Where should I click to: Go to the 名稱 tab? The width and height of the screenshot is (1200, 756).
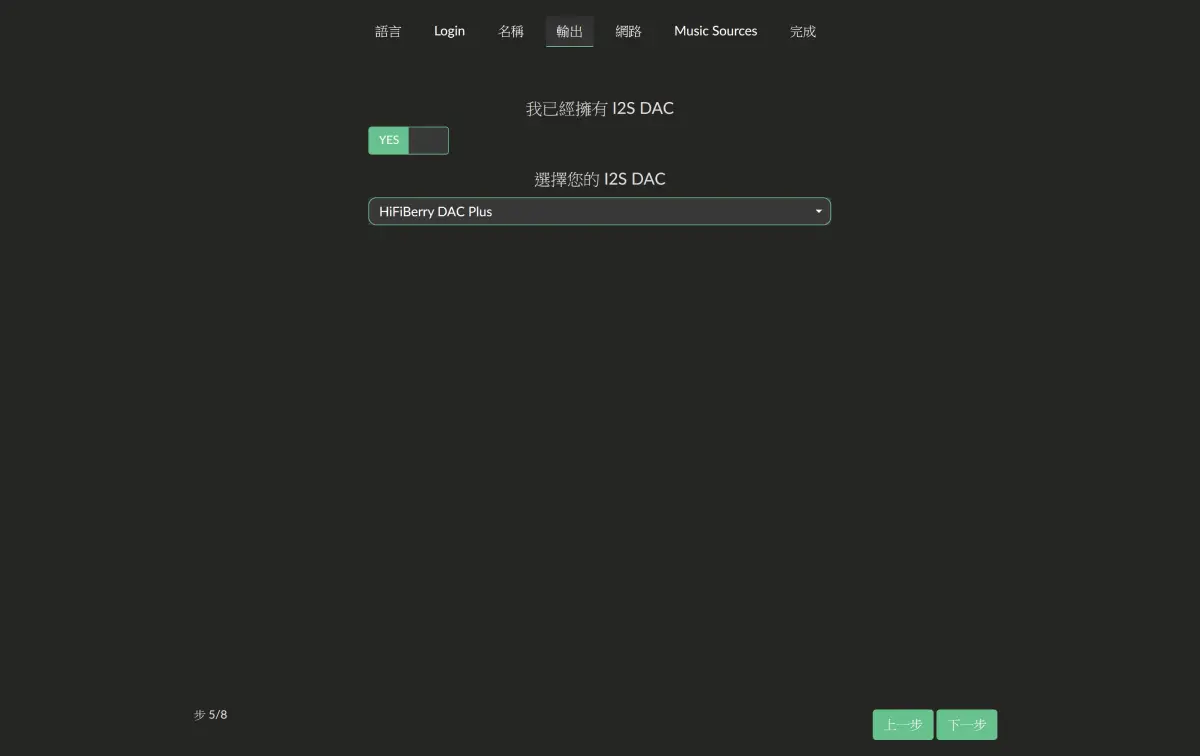coord(511,31)
